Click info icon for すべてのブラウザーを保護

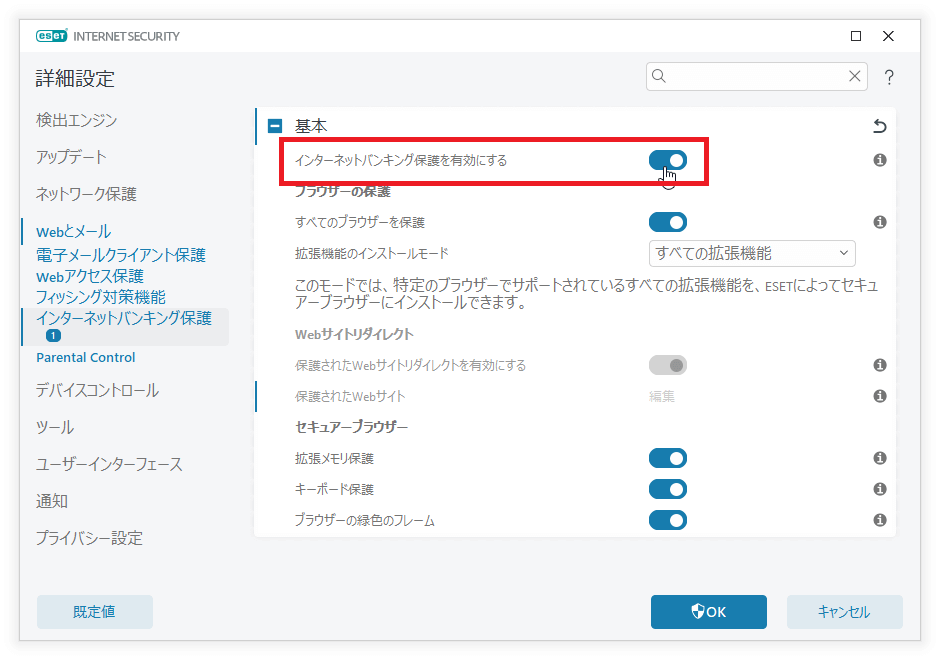(880, 222)
